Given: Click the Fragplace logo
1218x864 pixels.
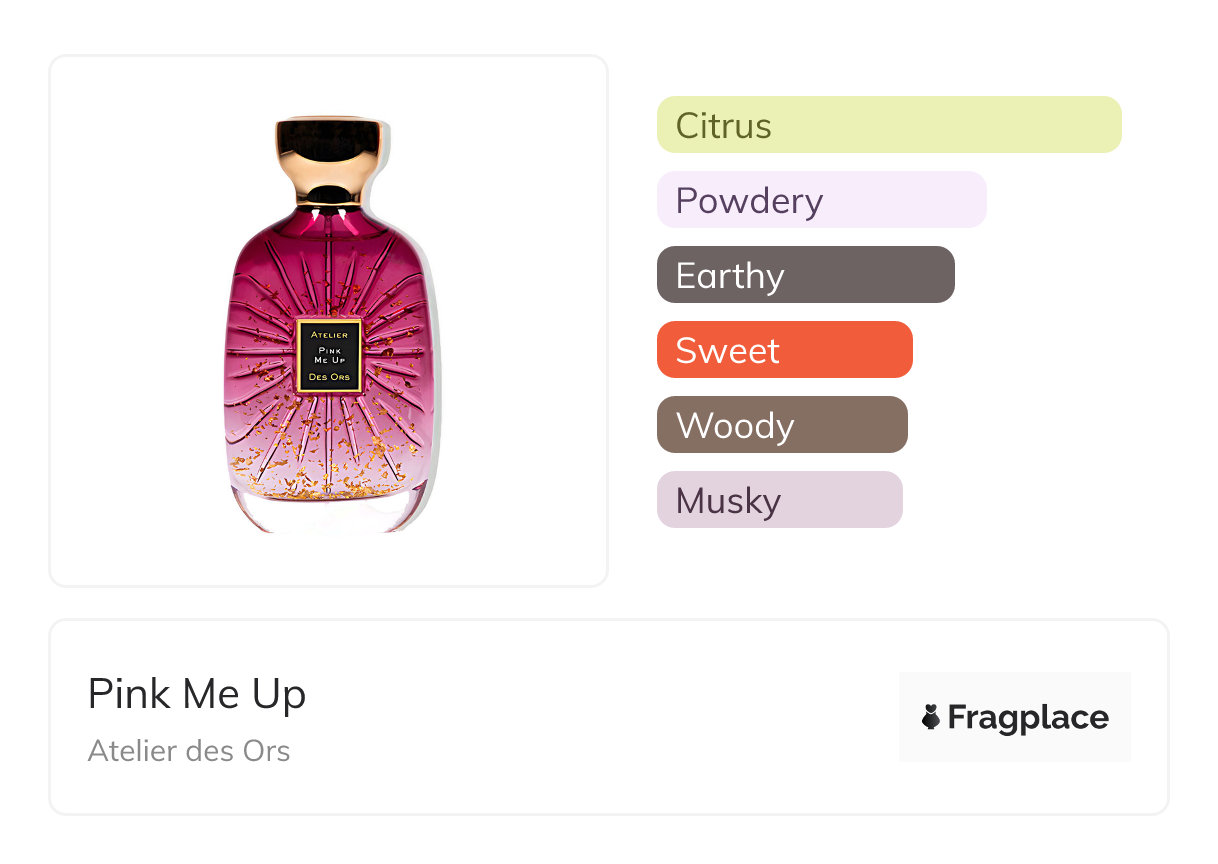Looking at the screenshot, I should pyautogui.click(x=1015, y=717).
